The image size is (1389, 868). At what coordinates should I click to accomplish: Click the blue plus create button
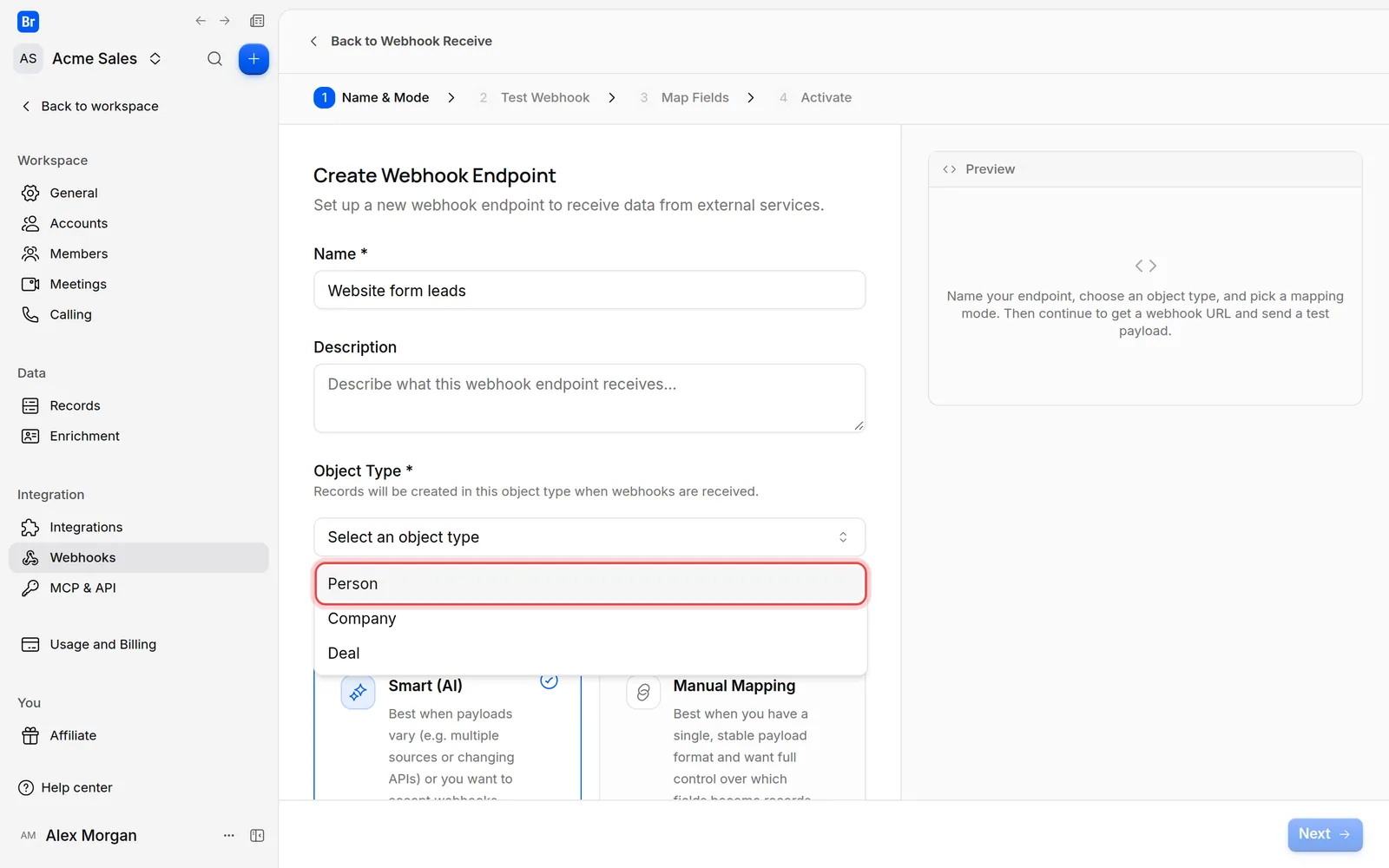tap(253, 59)
